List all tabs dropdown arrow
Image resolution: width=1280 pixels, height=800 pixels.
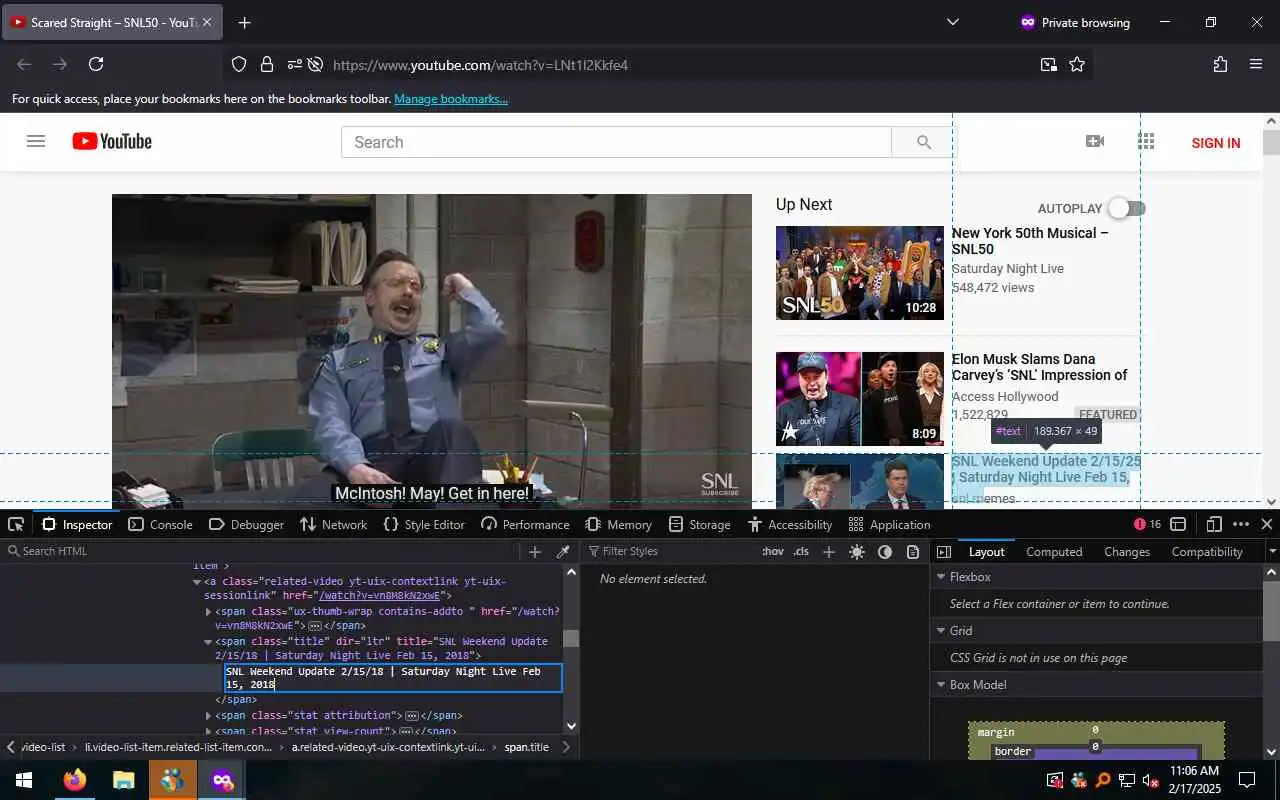tap(952, 22)
